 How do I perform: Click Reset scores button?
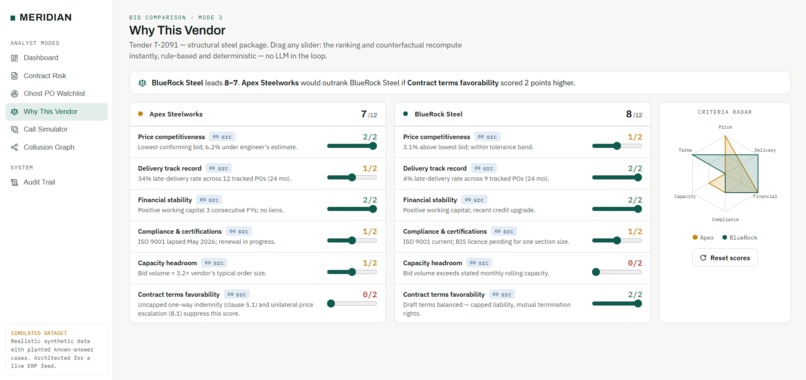725,258
